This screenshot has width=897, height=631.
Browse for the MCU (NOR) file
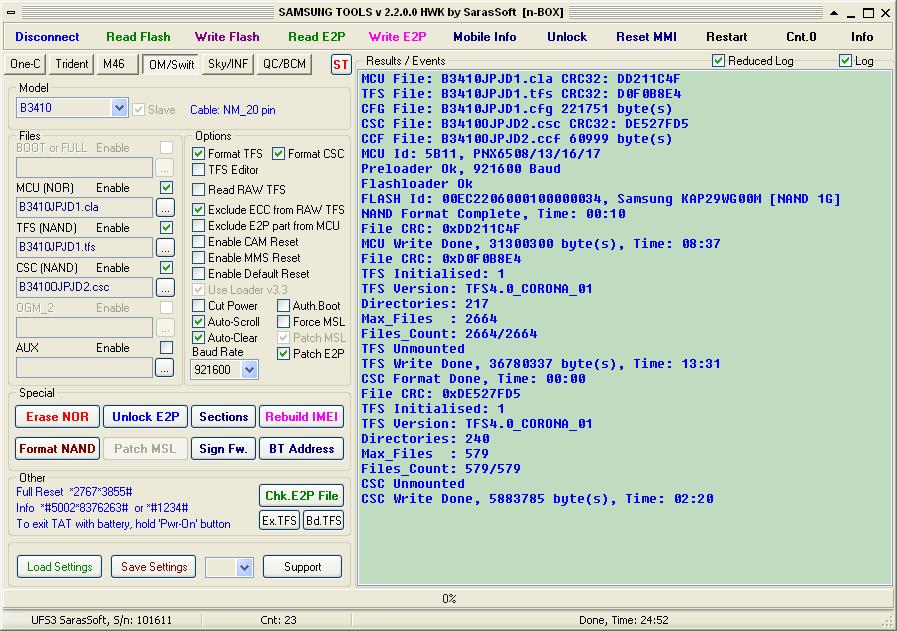point(165,208)
